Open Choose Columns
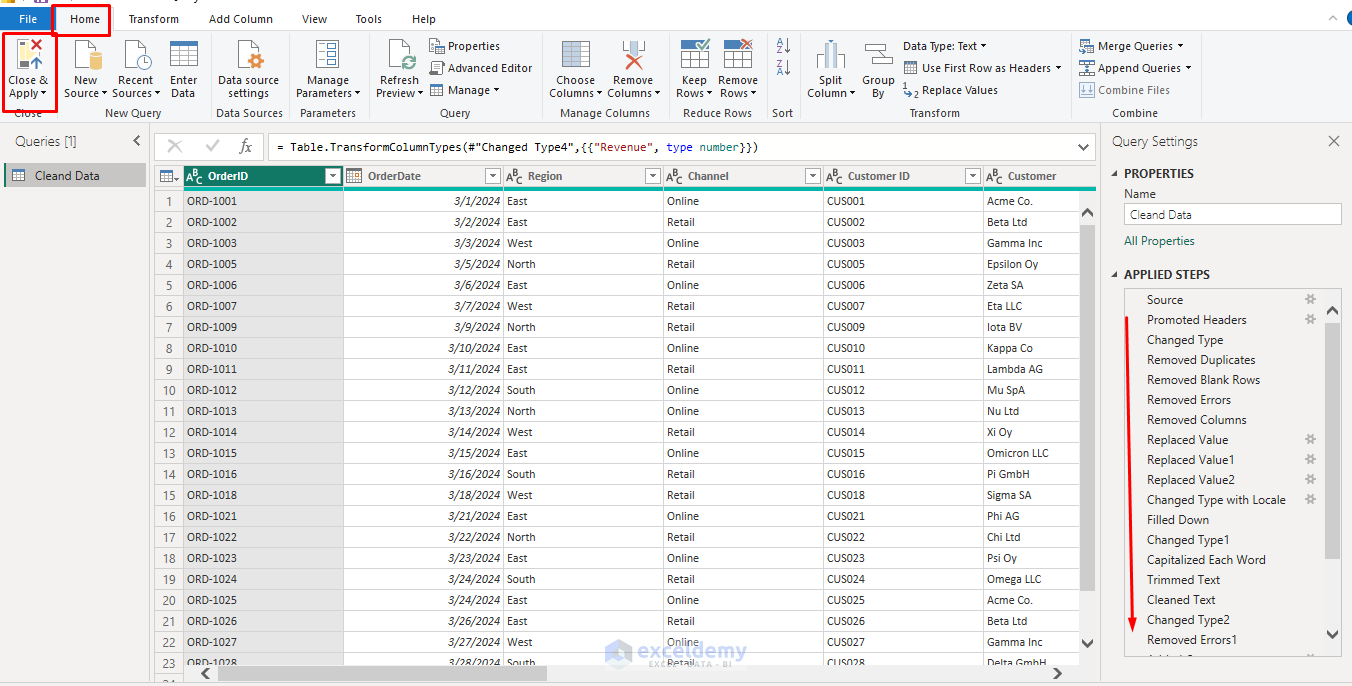Image resolution: width=1352 pixels, height=686 pixels. (x=575, y=68)
